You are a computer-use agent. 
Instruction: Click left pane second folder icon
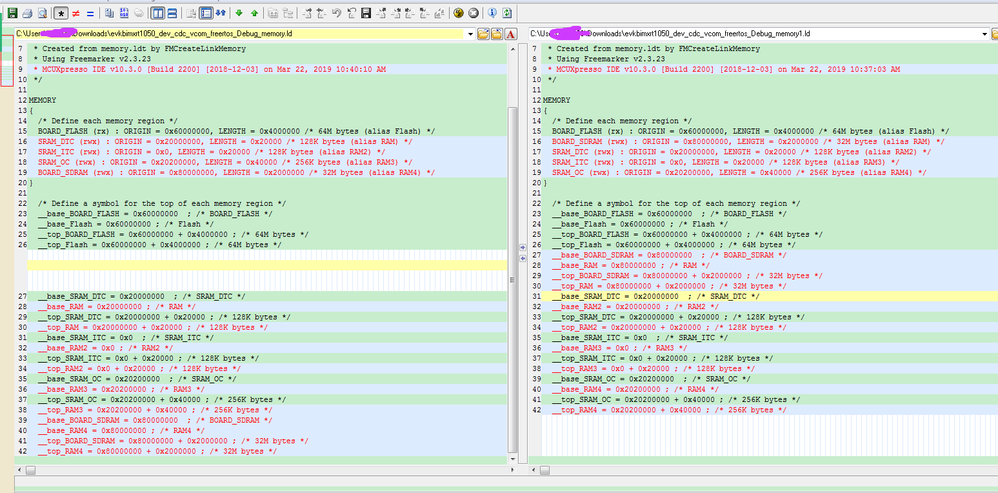496,34
